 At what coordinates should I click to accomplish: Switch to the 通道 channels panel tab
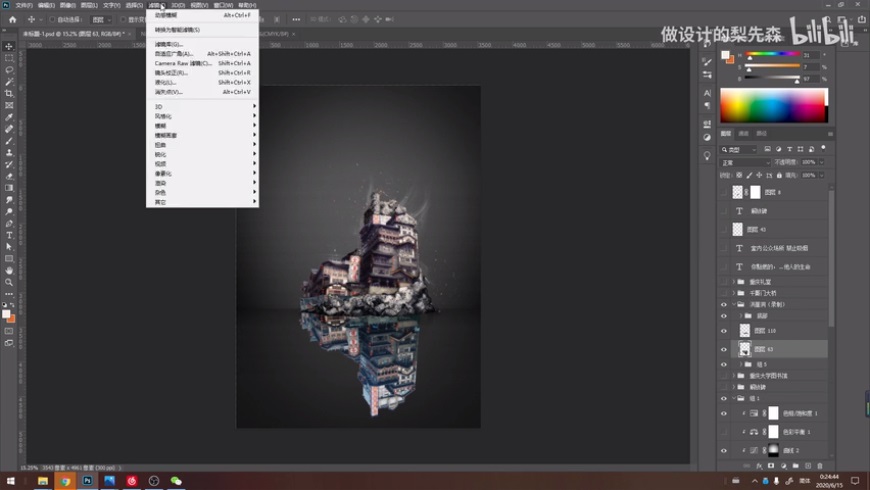tap(743, 133)
